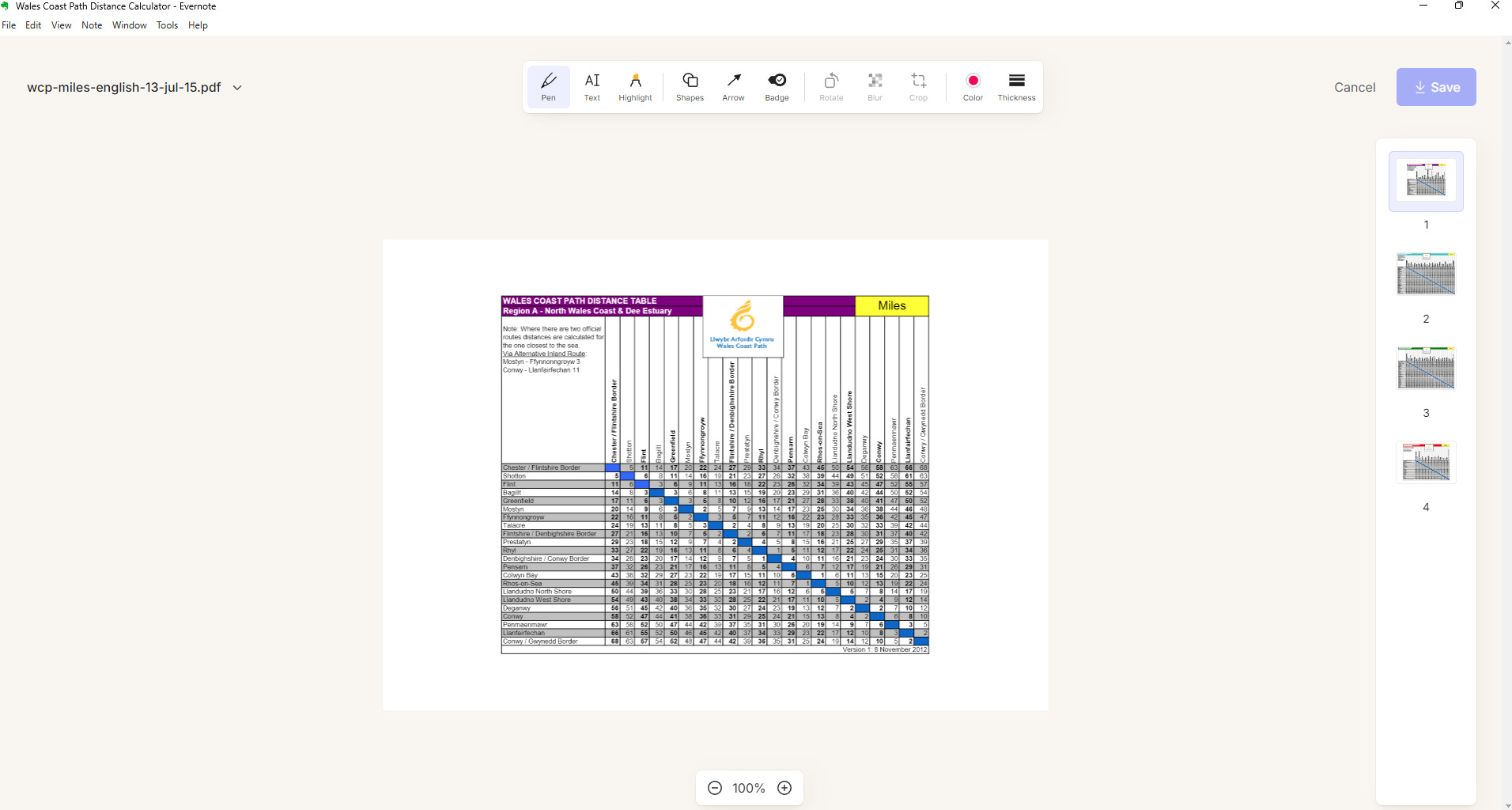The height and width of the screenshot is (810, 1512).
Task: Select the Blur tool
Action: pyautogui.click(x=873, y=86)
